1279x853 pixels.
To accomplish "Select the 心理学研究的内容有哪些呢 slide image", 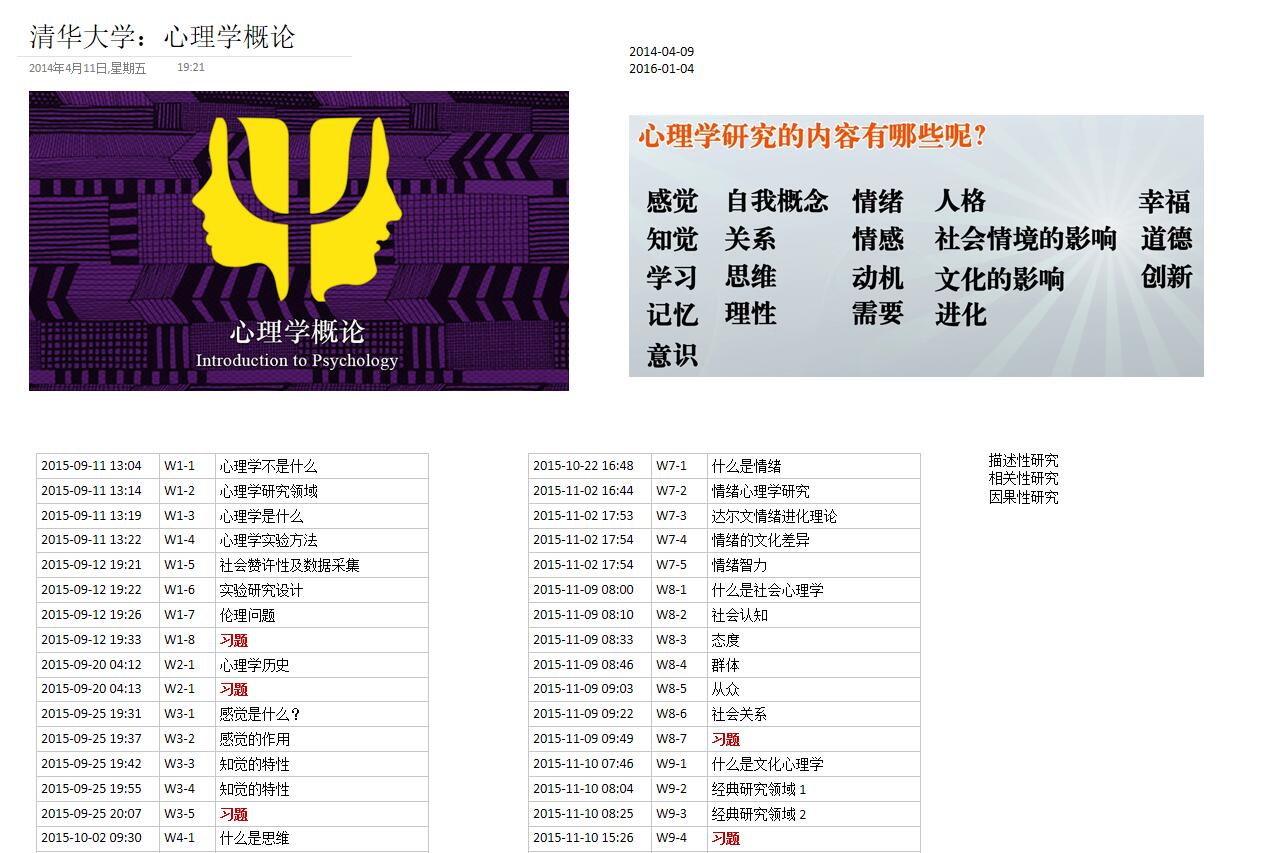I will point(915,246).
